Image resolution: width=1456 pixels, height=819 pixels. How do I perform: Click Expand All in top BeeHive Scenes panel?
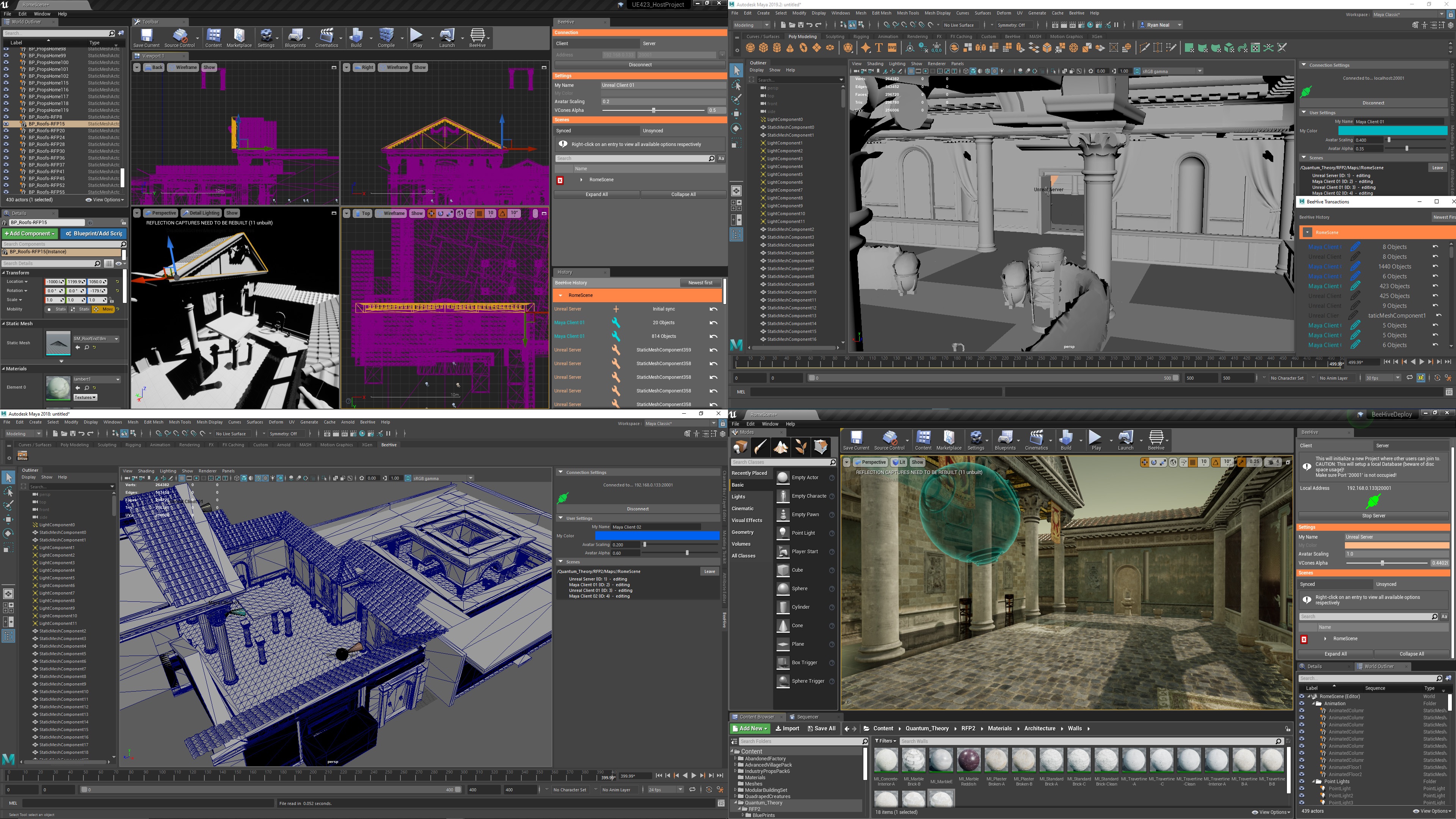pos(596,195)
